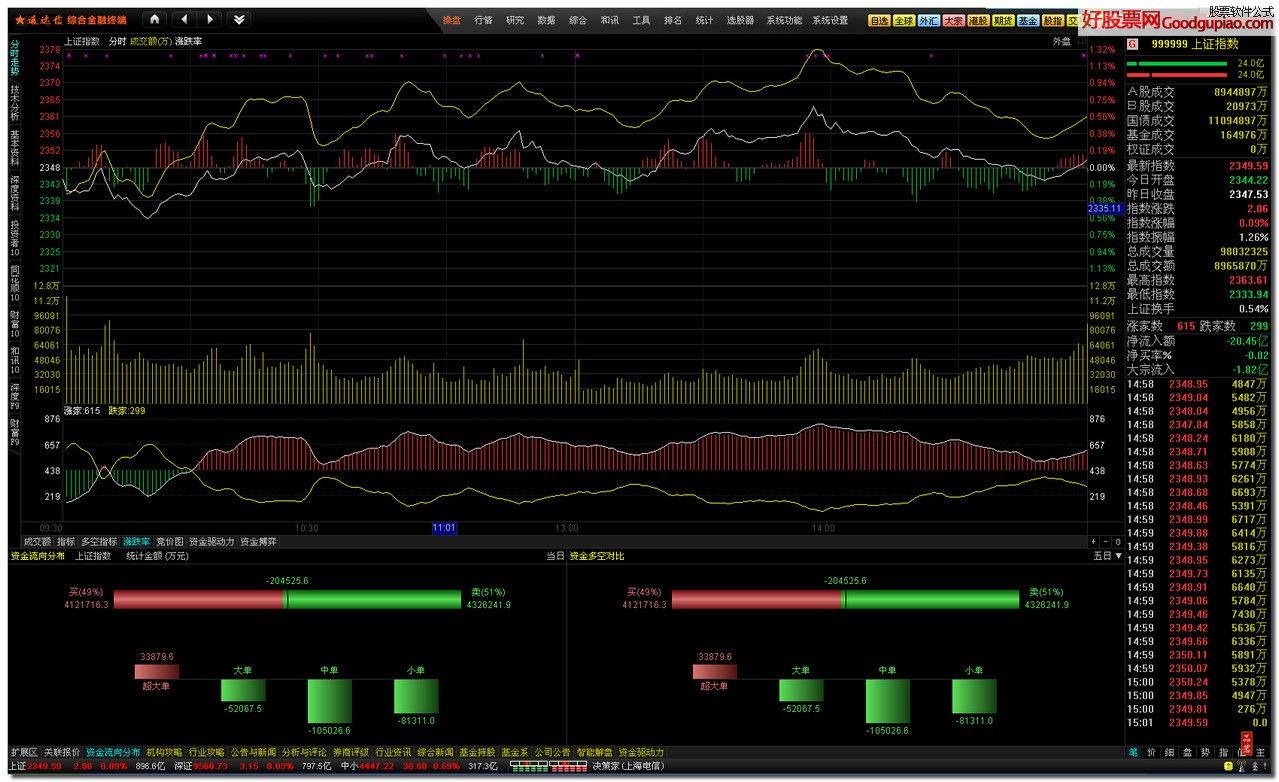Select the 细 tab in right panel footer
1279x782 pixels.
(1169, 752)
